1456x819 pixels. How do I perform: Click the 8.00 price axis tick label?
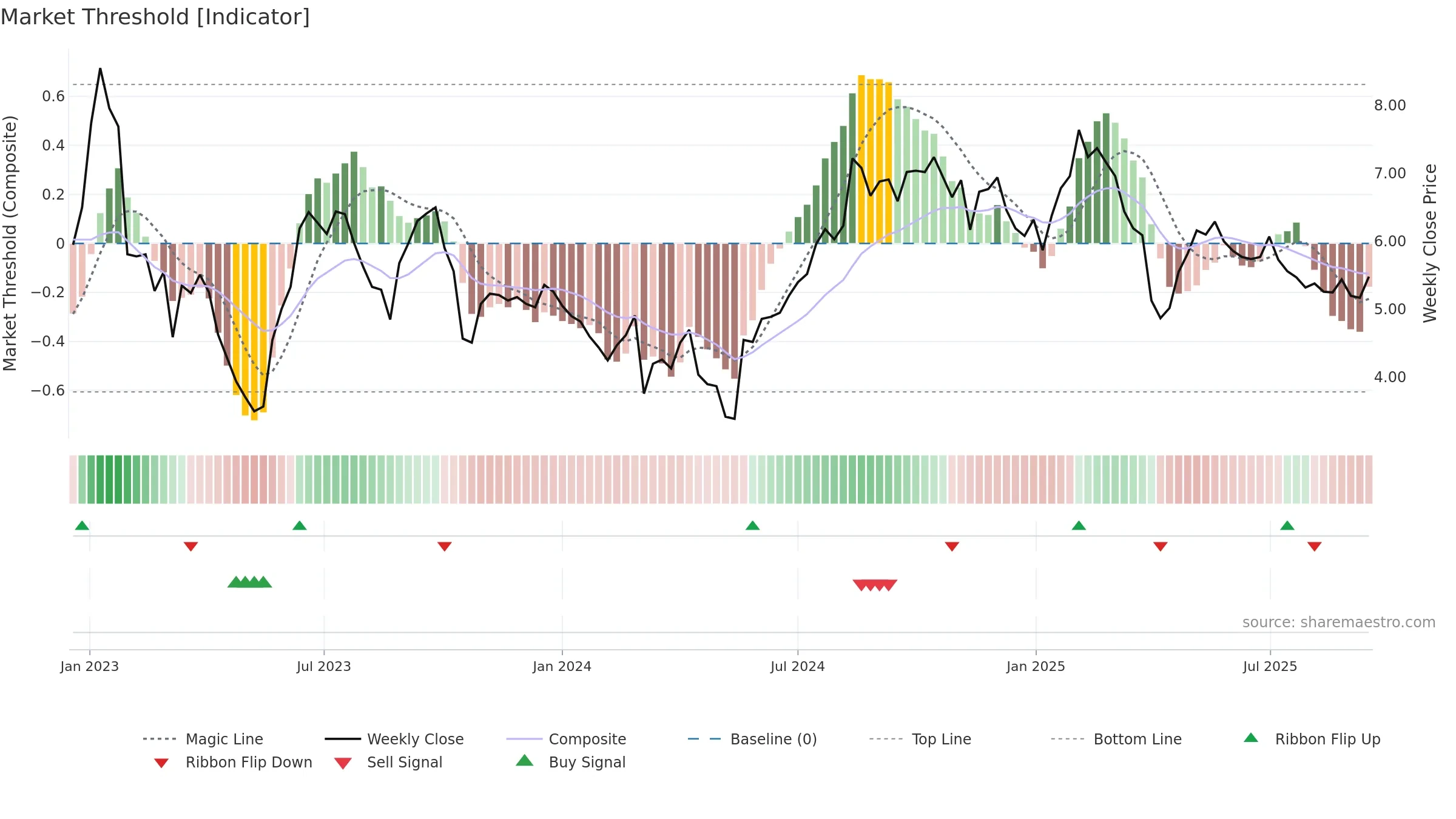(1390, 106)
